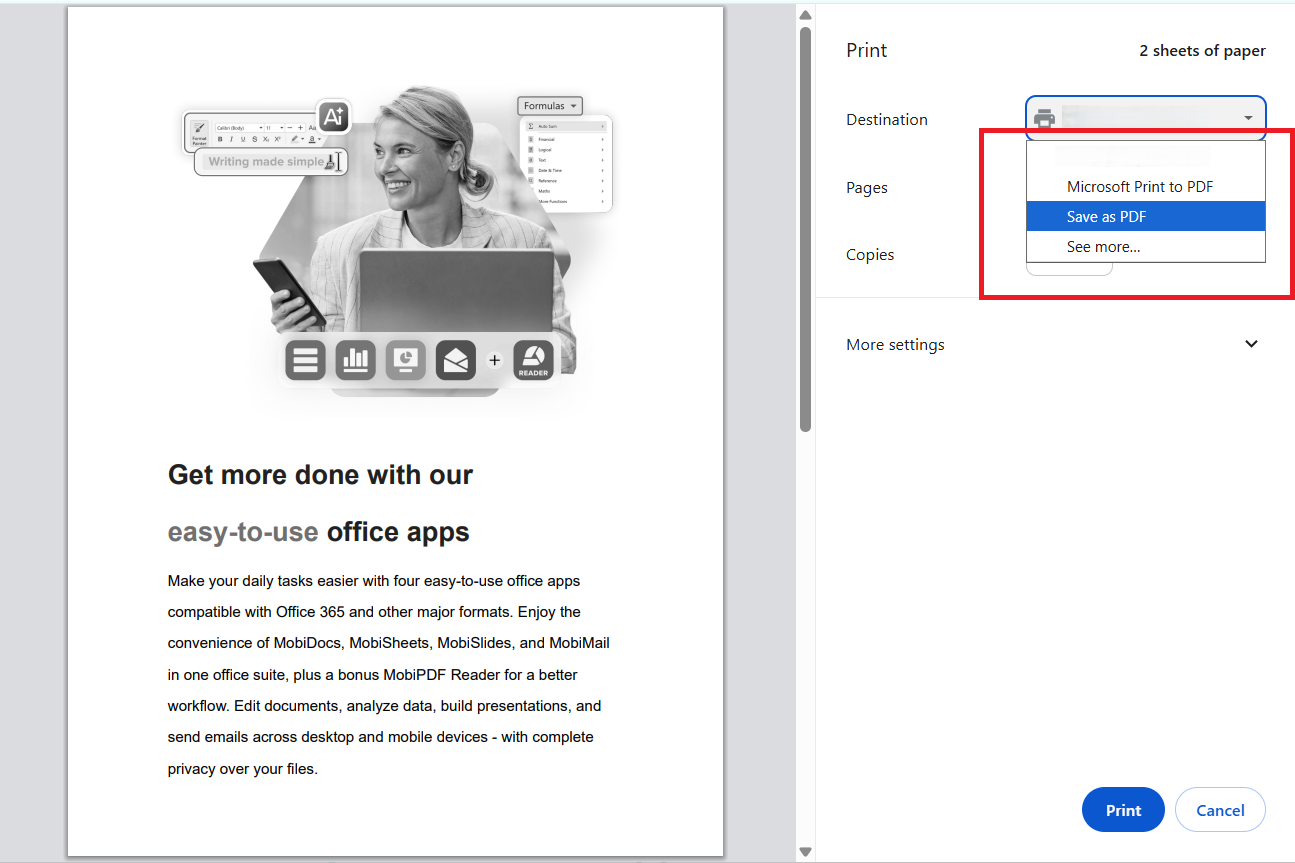The height and width of the screenshot is (863, 1295).
Task: Click the MobiSlides pie-chart app icon in preview
Action: pos(405,360)
